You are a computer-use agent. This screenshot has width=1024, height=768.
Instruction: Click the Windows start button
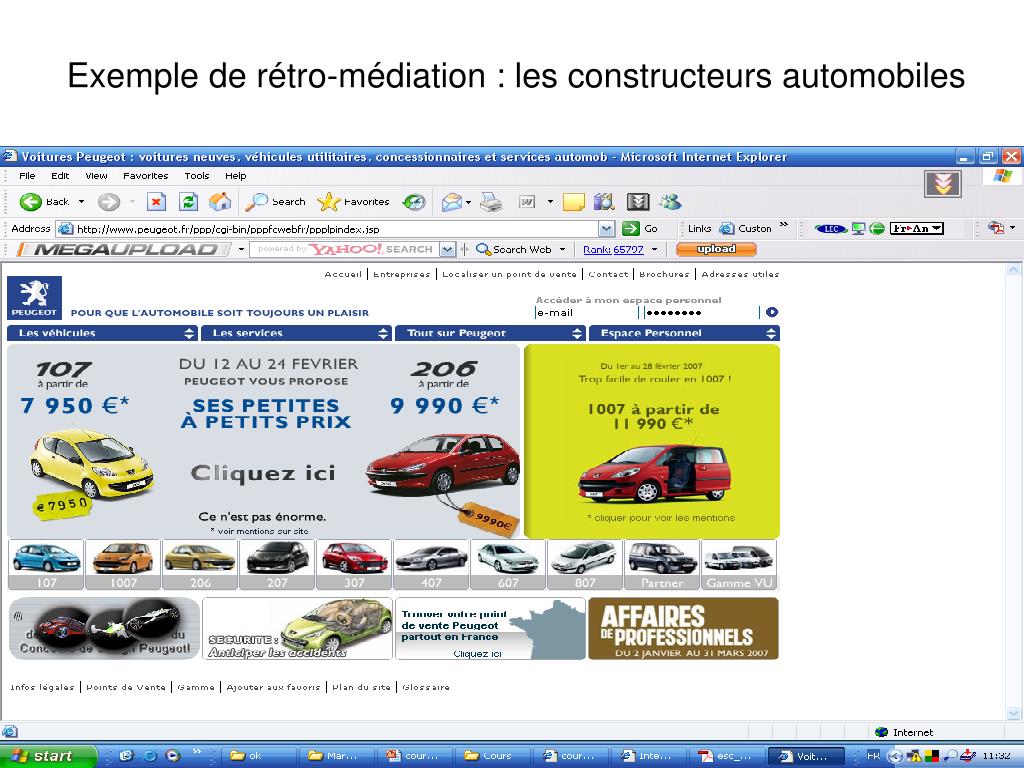[x=48, y=756]
